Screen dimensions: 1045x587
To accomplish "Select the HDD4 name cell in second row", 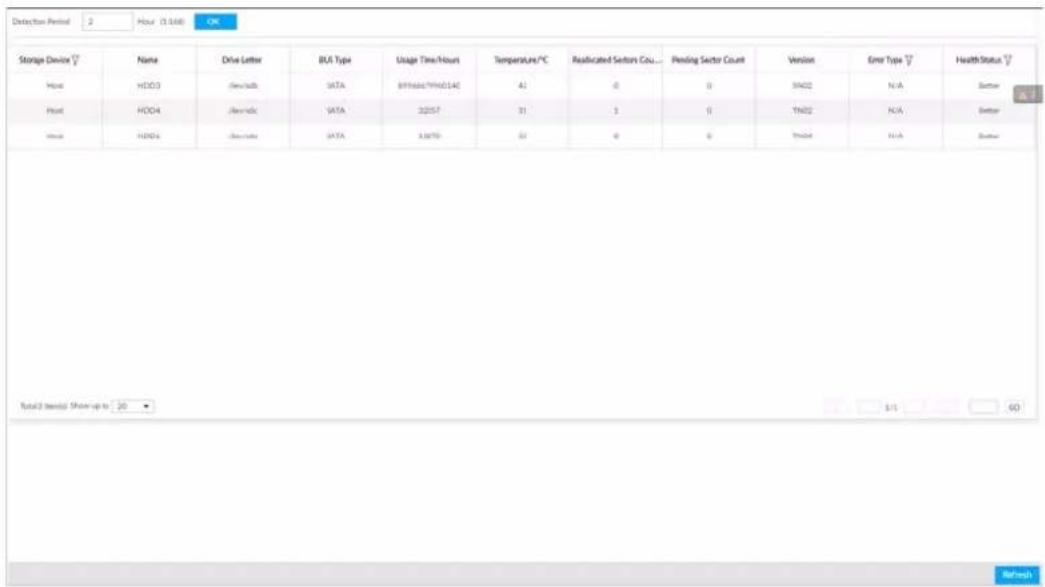I will tap(149, 111).
